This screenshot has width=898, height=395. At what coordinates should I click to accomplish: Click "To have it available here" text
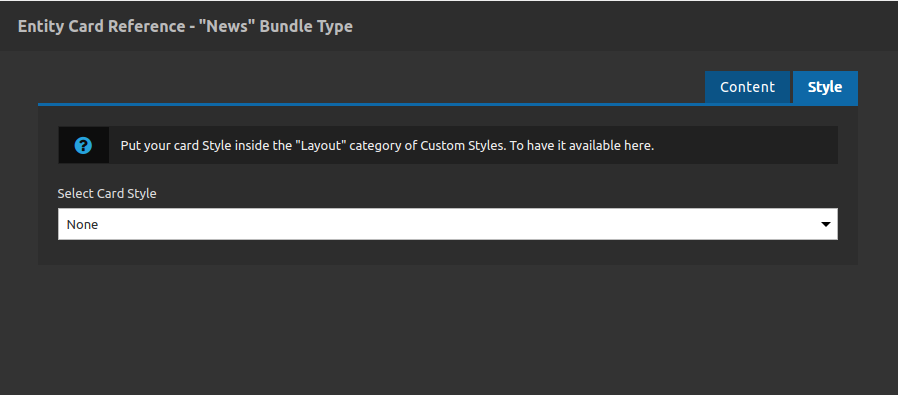(x=582, y=145)
